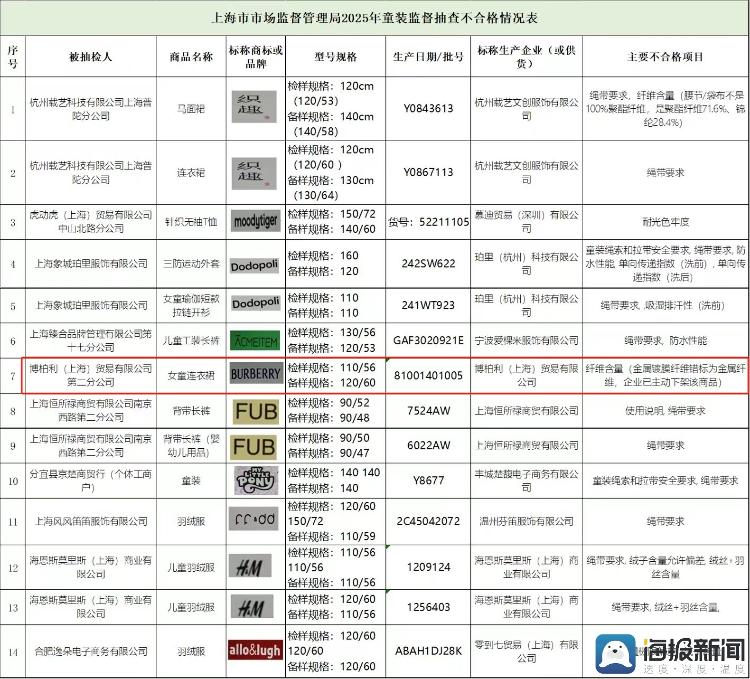Click the 织趣 brand logo in row 2

pyautogui.click(x=254, y=173)
